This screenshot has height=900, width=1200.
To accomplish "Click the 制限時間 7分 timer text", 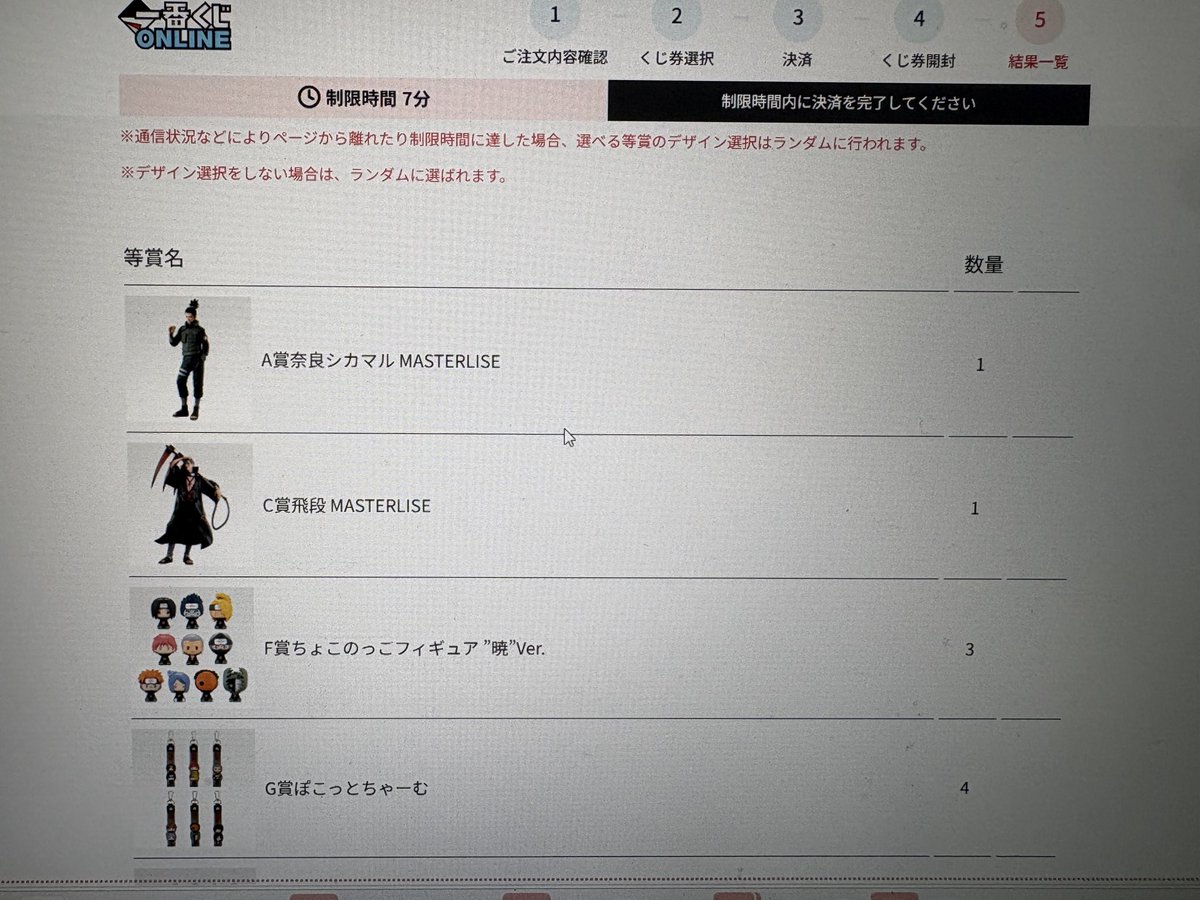I will 378,98.
